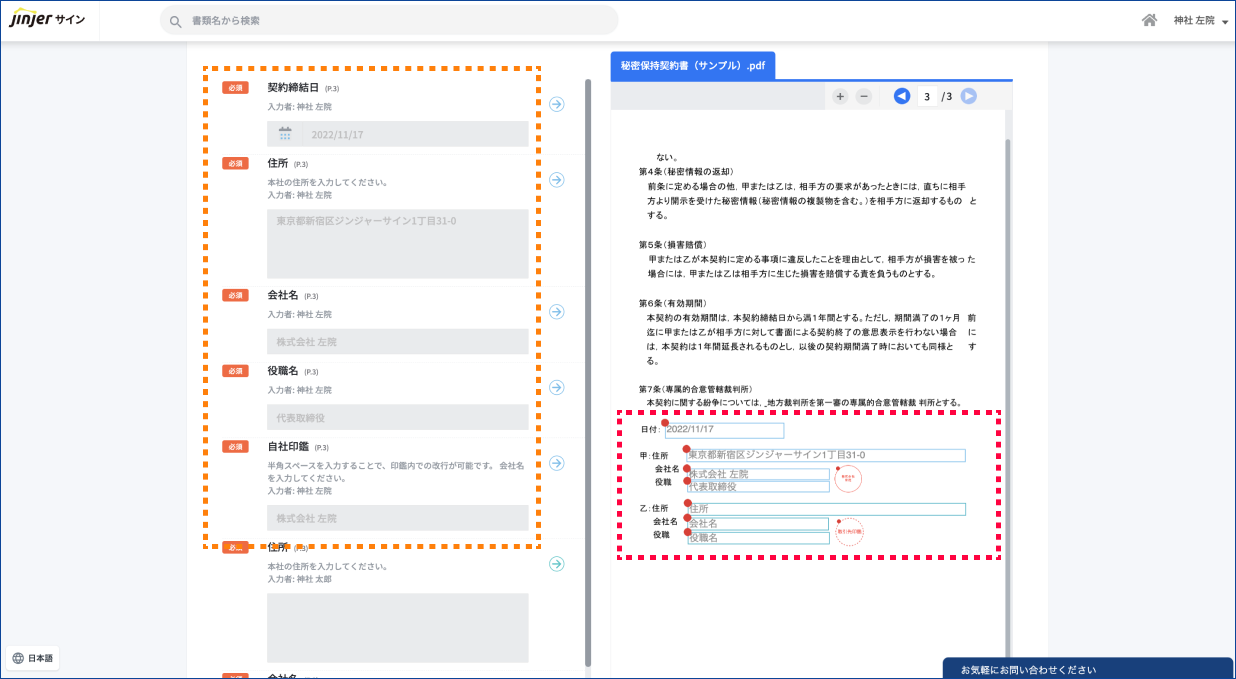The image size is (1236, 679).
Task: Select the 秘密保持契約書（サンプル）.pdf tab
Action: pos(693,65)
